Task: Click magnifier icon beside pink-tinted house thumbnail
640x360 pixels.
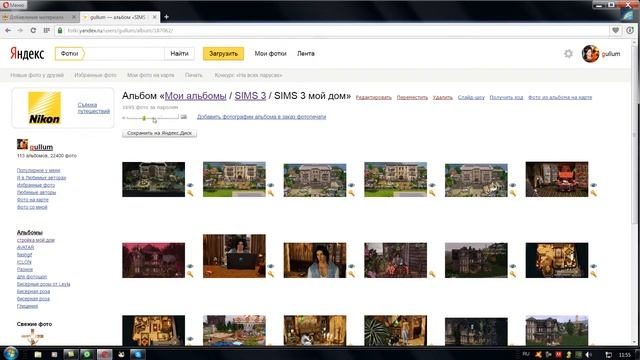Action: click(190, 274)
